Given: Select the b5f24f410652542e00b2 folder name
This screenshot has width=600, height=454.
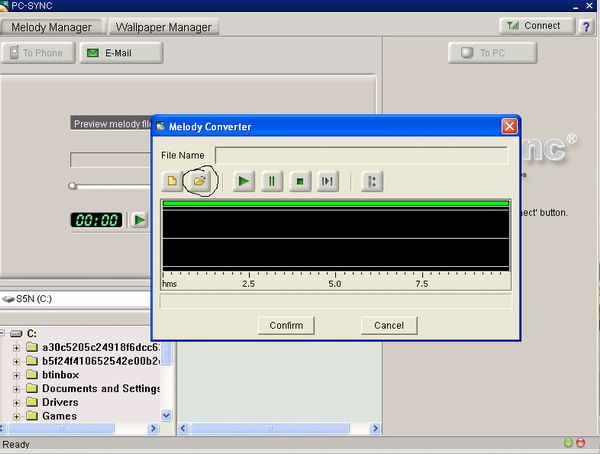Looking at the screenshot, I should 101,361.
